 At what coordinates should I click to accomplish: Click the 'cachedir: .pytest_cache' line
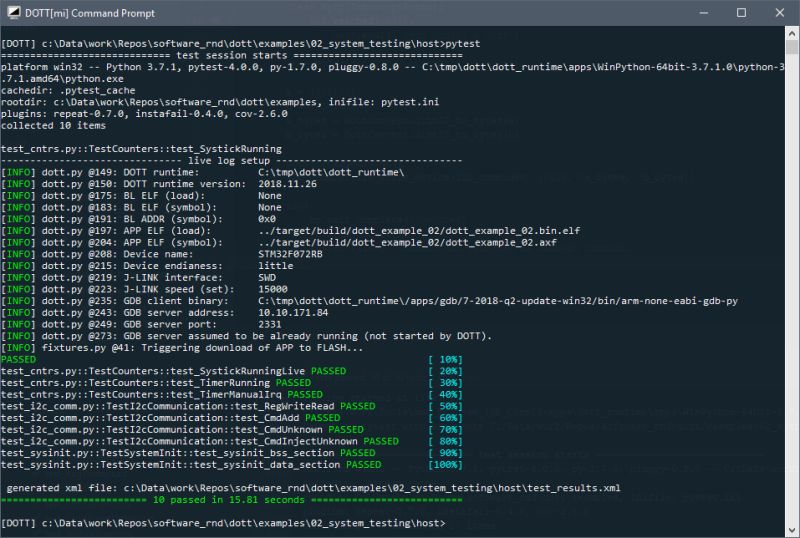point(68,90)
